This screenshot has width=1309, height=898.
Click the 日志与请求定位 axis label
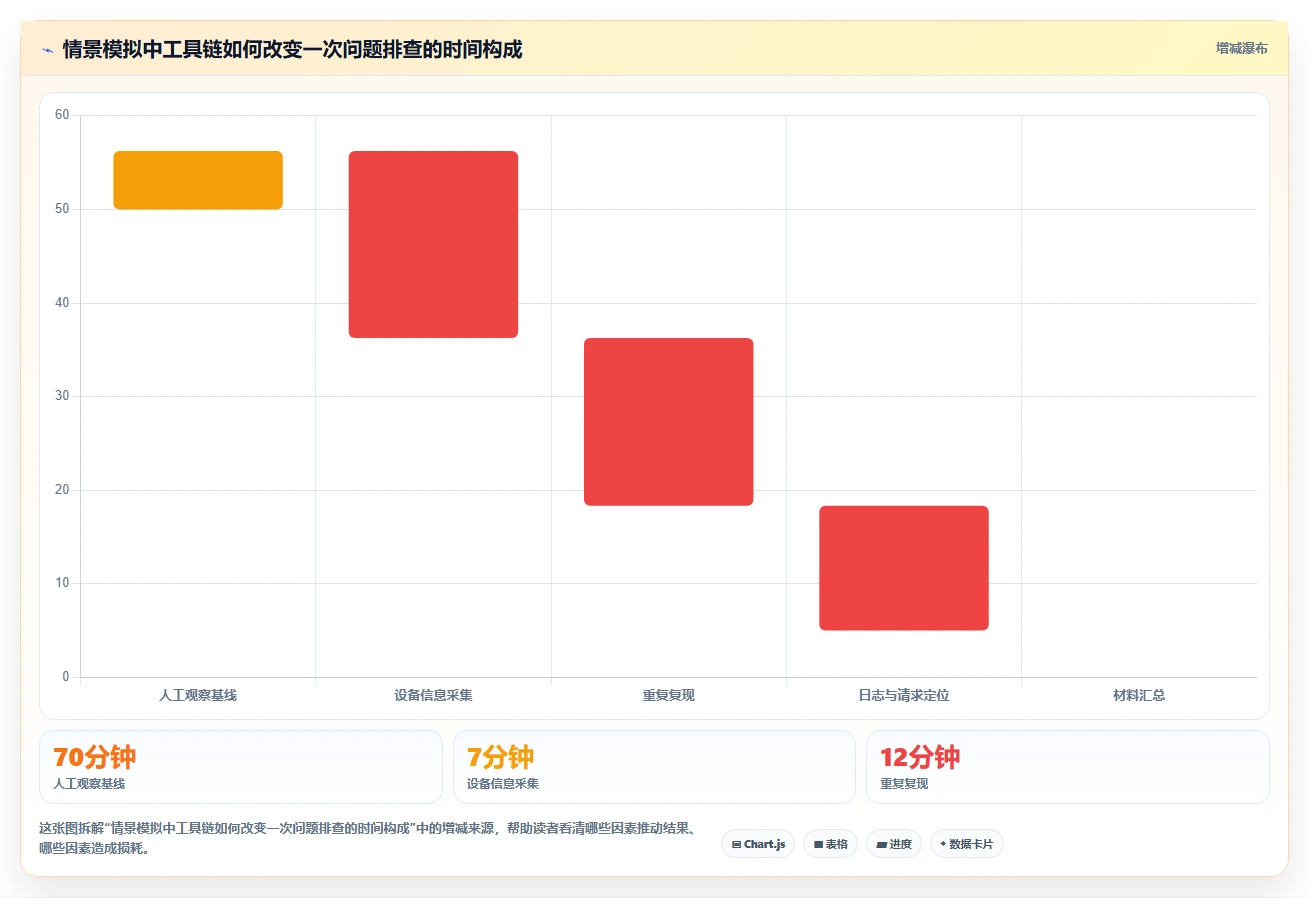point(904,695)
